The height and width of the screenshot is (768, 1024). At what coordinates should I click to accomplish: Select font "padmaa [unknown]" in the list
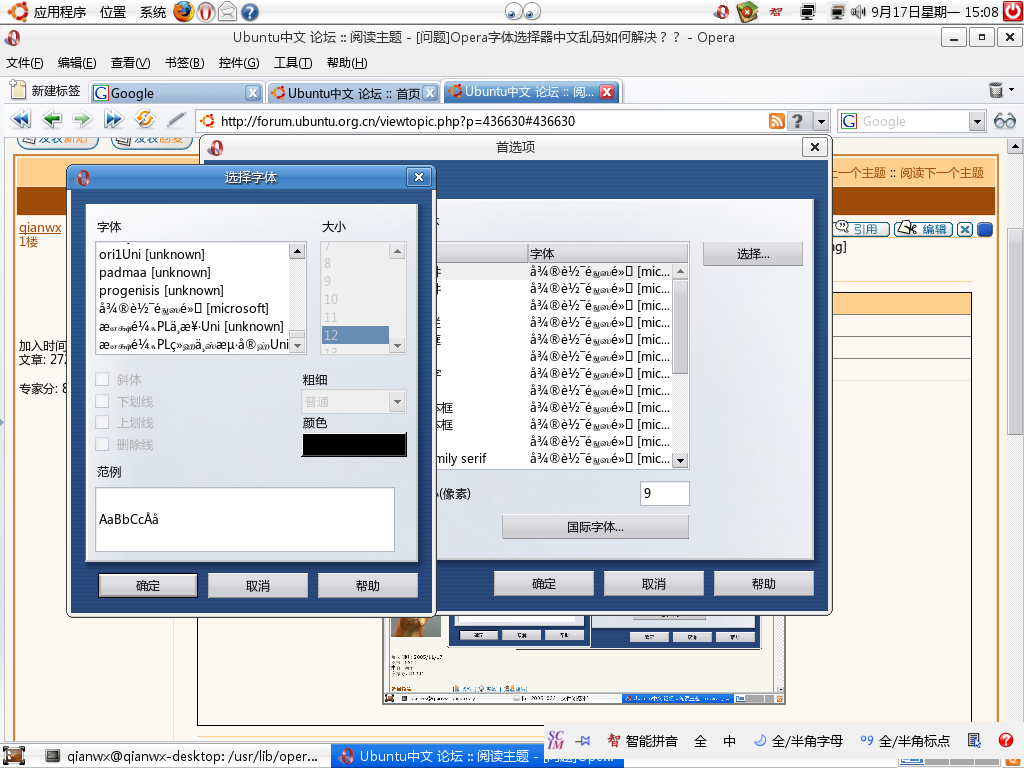(193, 272)
